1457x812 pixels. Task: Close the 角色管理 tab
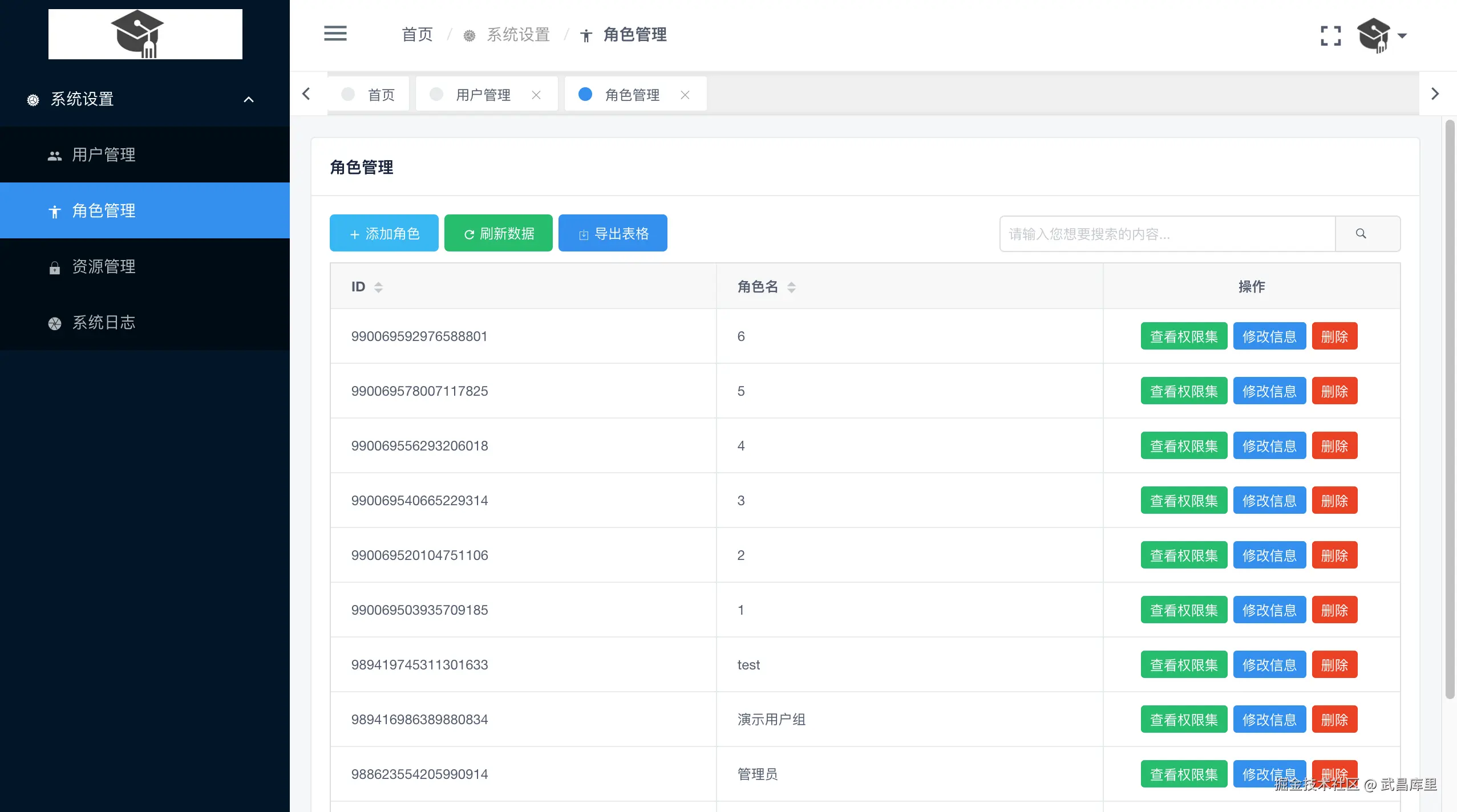pyautogui.click(x=685, y=95)
